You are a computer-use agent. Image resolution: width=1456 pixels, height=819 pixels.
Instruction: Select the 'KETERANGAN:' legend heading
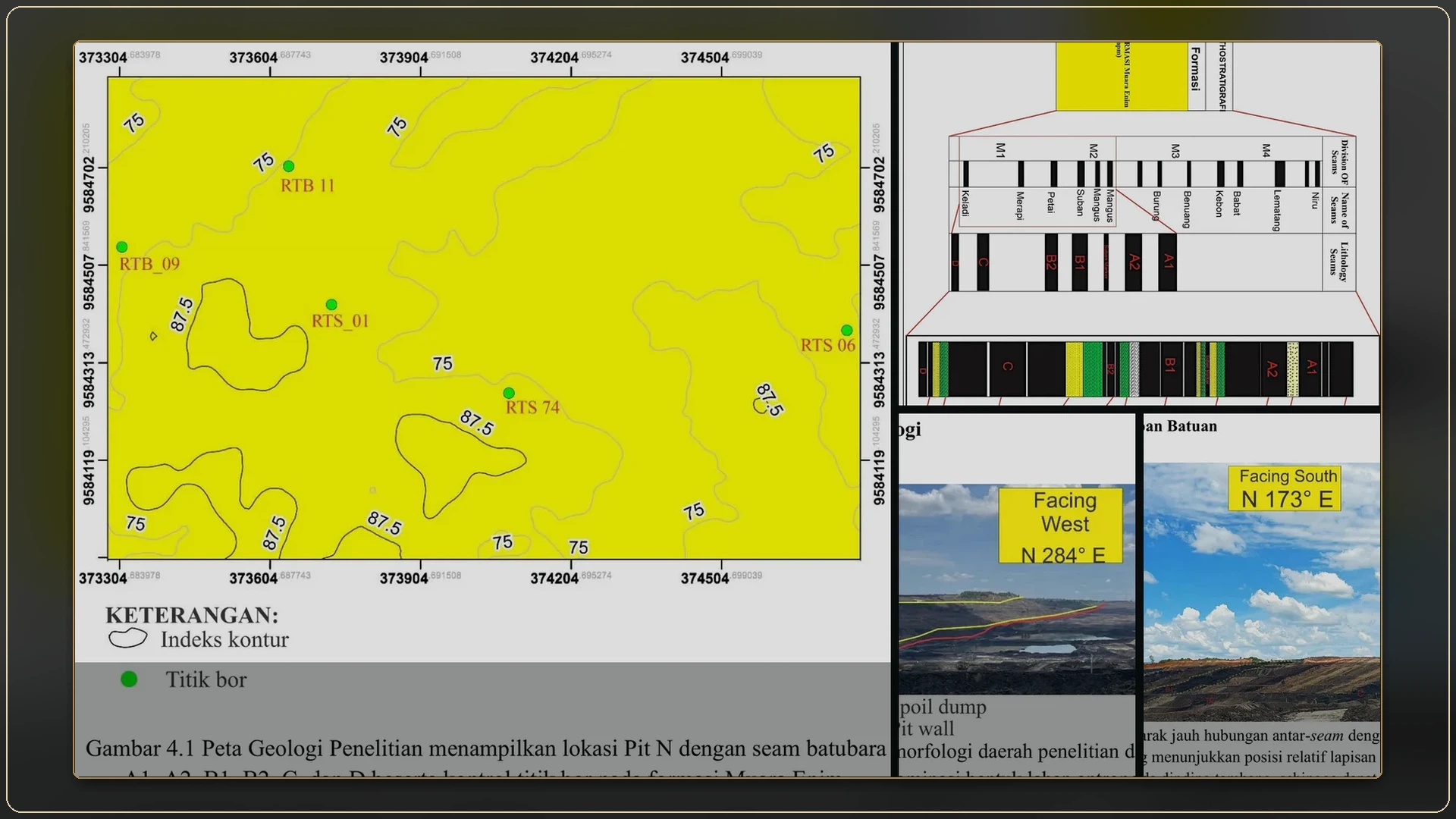coord(192,615)
